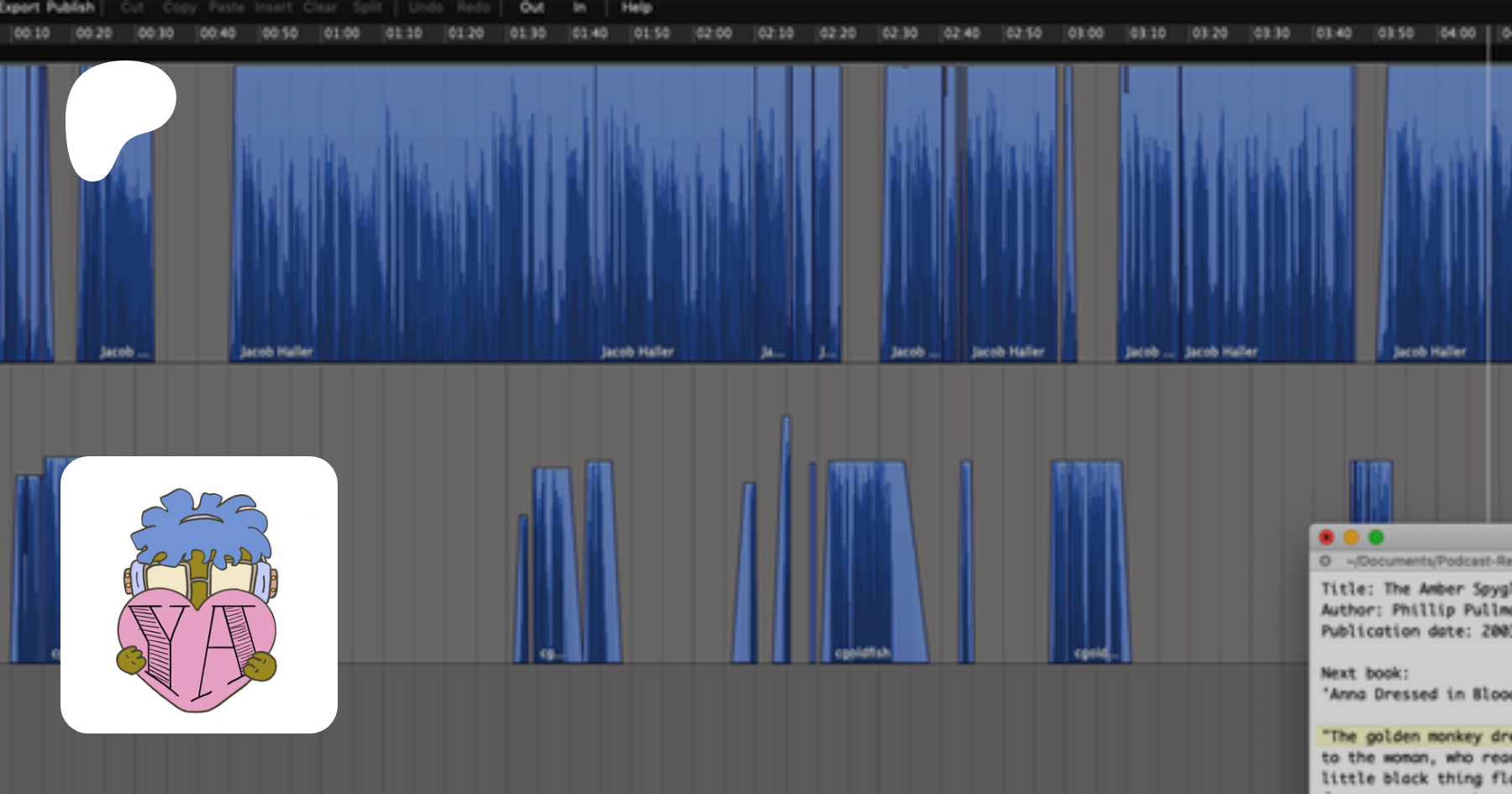Image resolution: width=1512 pixels, height=794 pixels.
Task: Close the text notes window
Action: click(x=1326, y=537)
